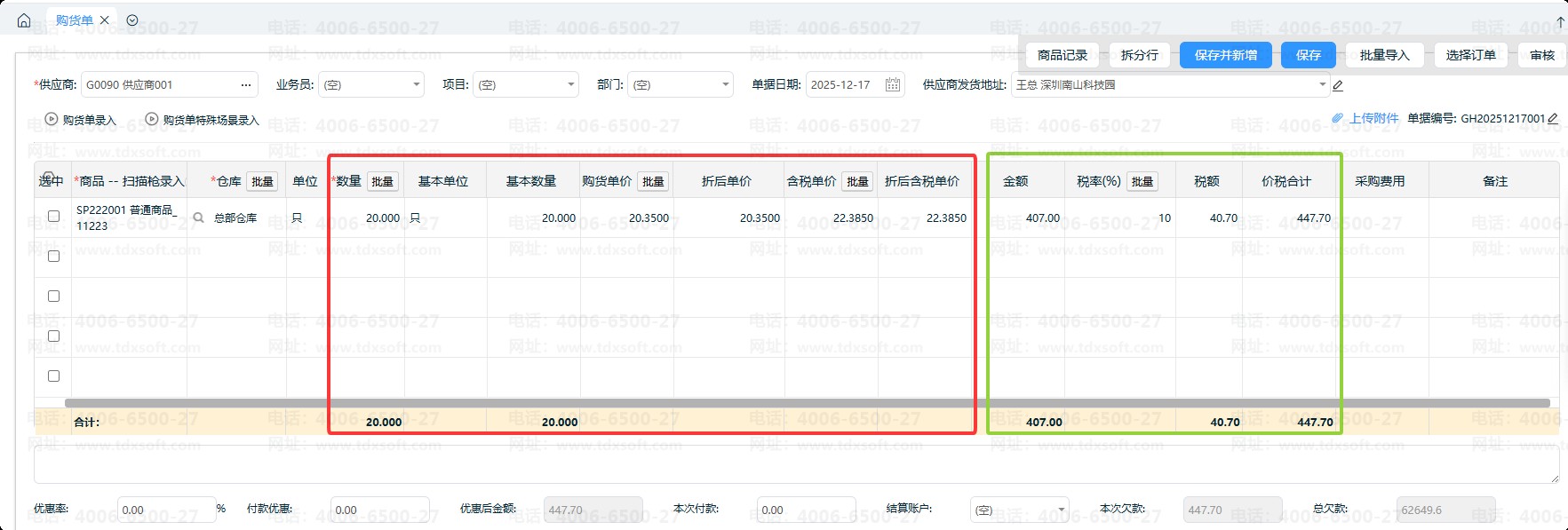This screenshot has height=530, width=1568.
Task: Play the 购货单录入 tutorial video icon
Action: tap(52, 119)
